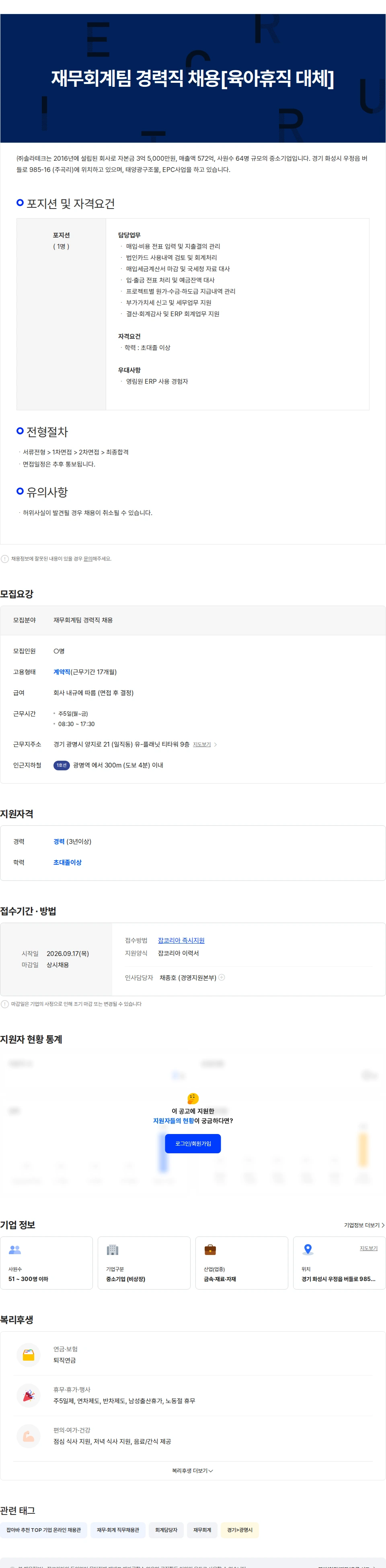Image resolution: width=386 pixels, height=1568 pixels.
Task: Click the 편의·여가·건강 muscle icon
Action: [28, 1436]
